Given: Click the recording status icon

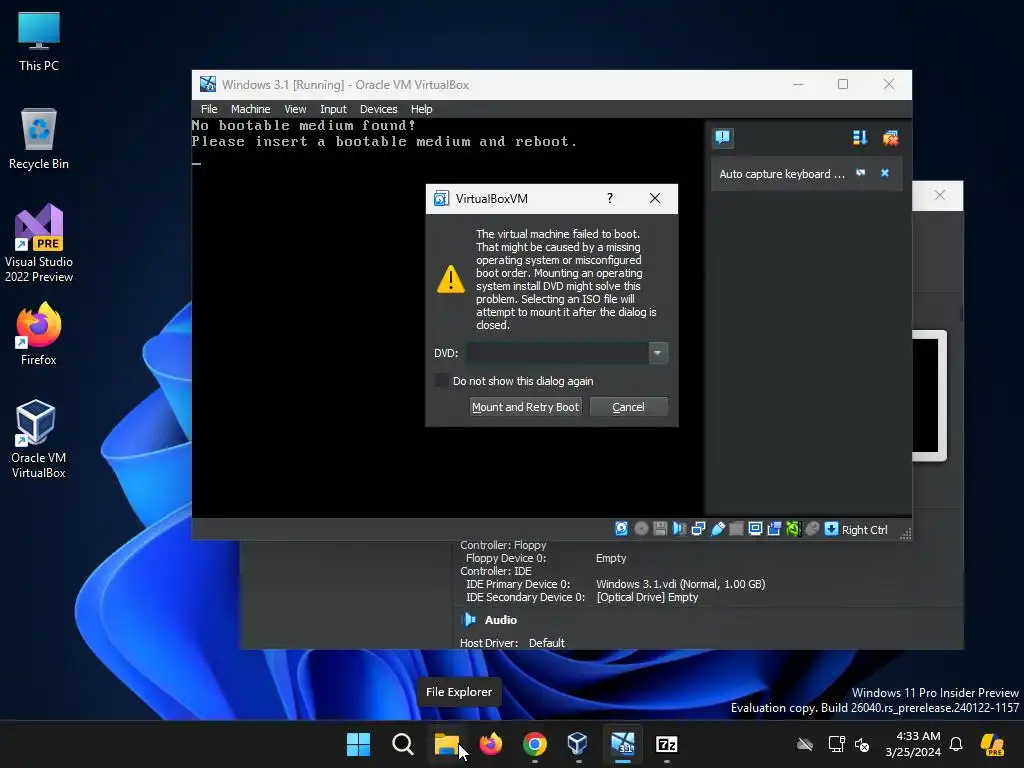Looking at the screenshot, I should [x=774, y=529].
